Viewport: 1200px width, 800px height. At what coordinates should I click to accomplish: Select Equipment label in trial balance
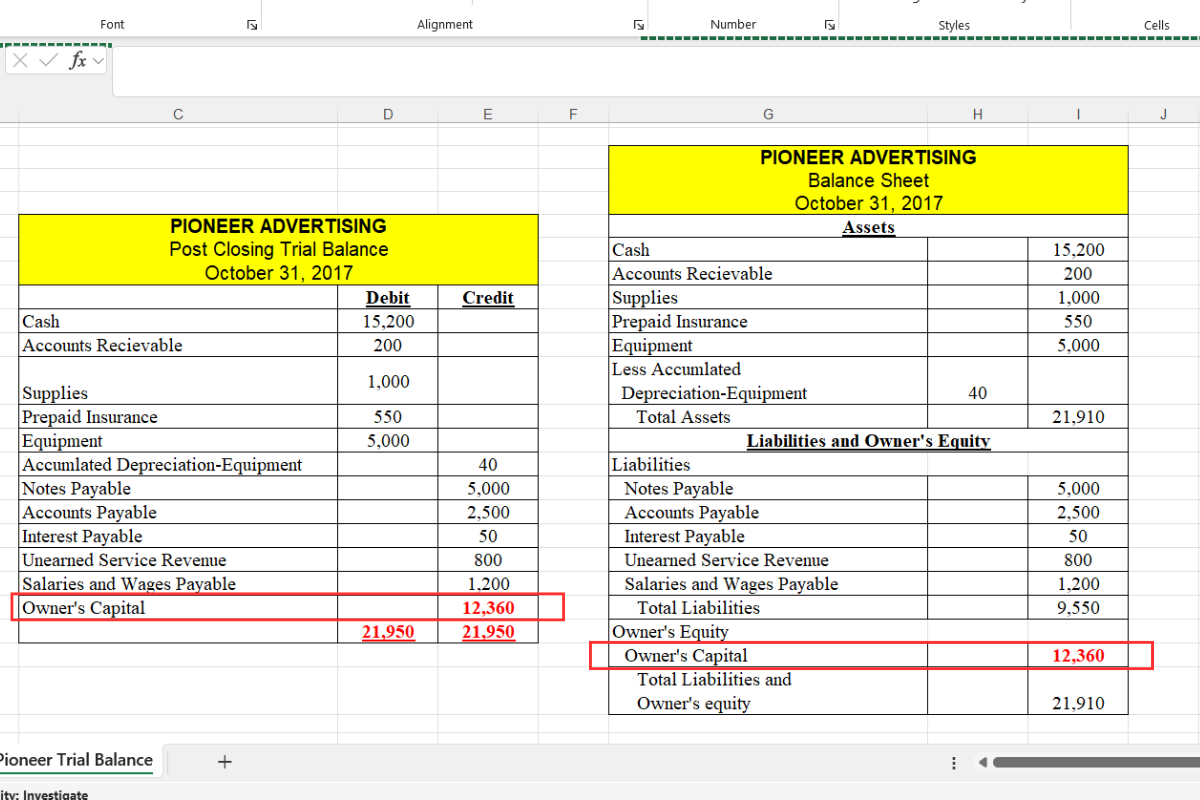tap(178, 441)
